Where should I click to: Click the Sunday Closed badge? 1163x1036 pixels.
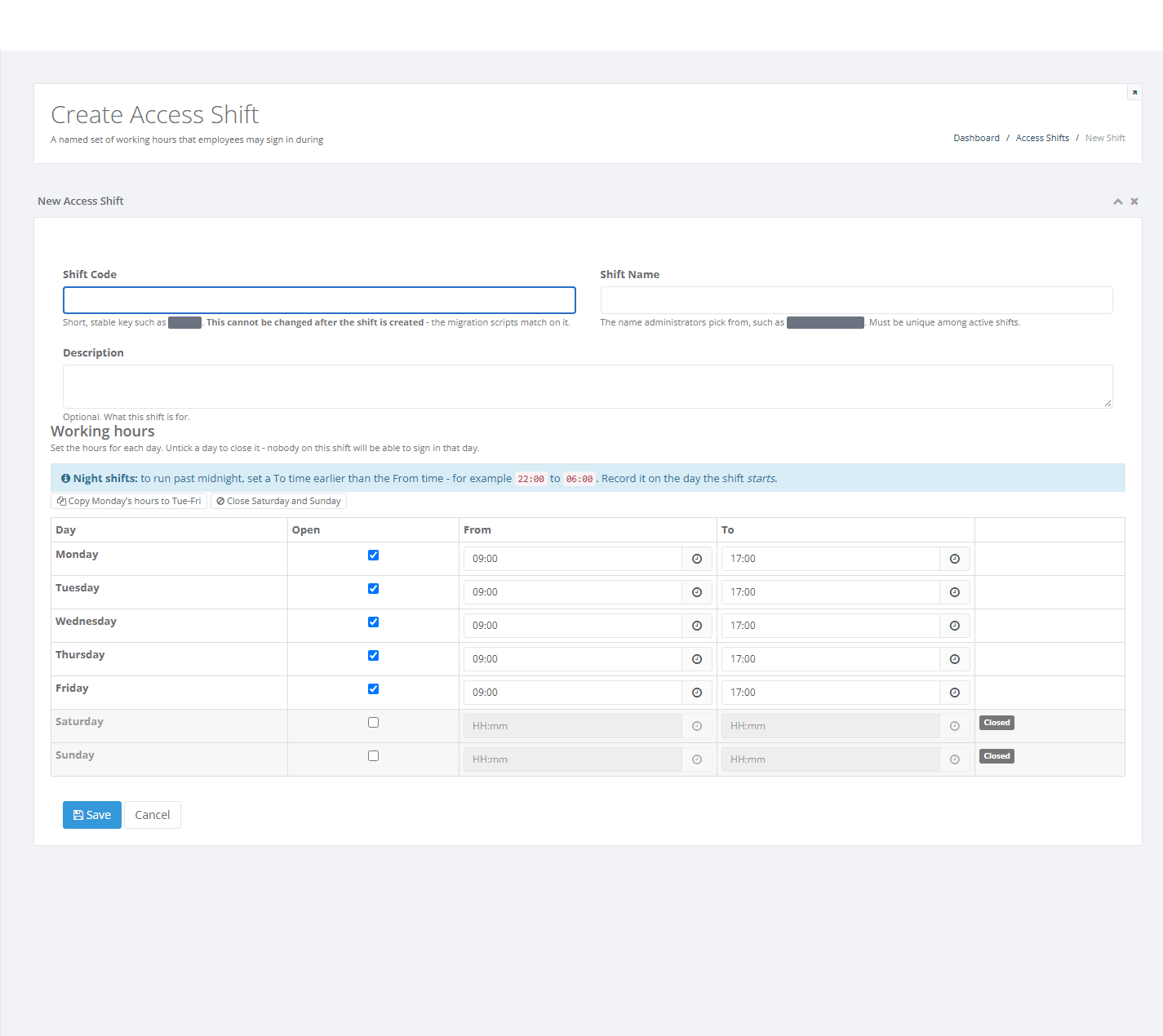point(997,756)
